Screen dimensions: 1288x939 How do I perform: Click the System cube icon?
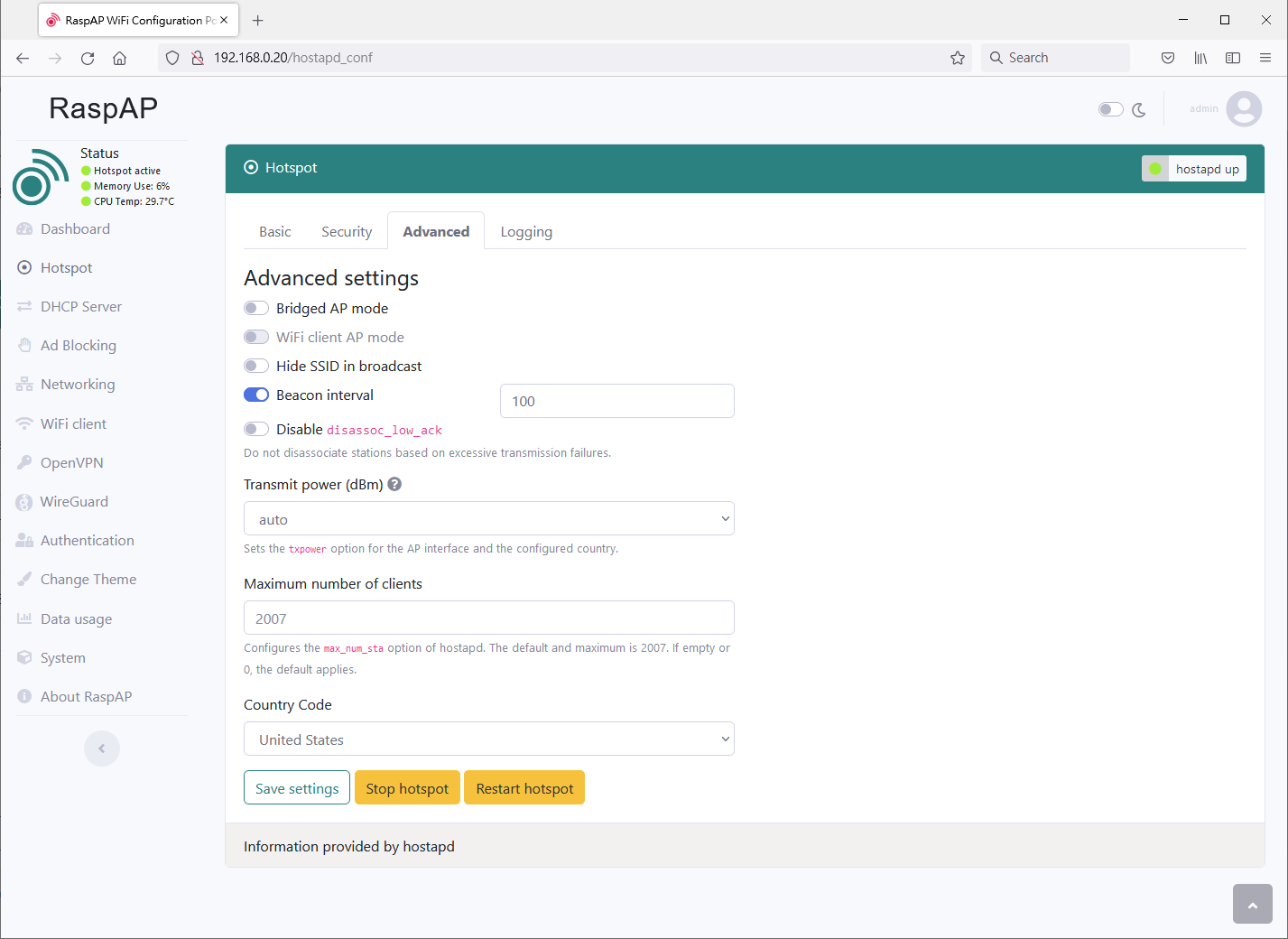pos(24,658)
